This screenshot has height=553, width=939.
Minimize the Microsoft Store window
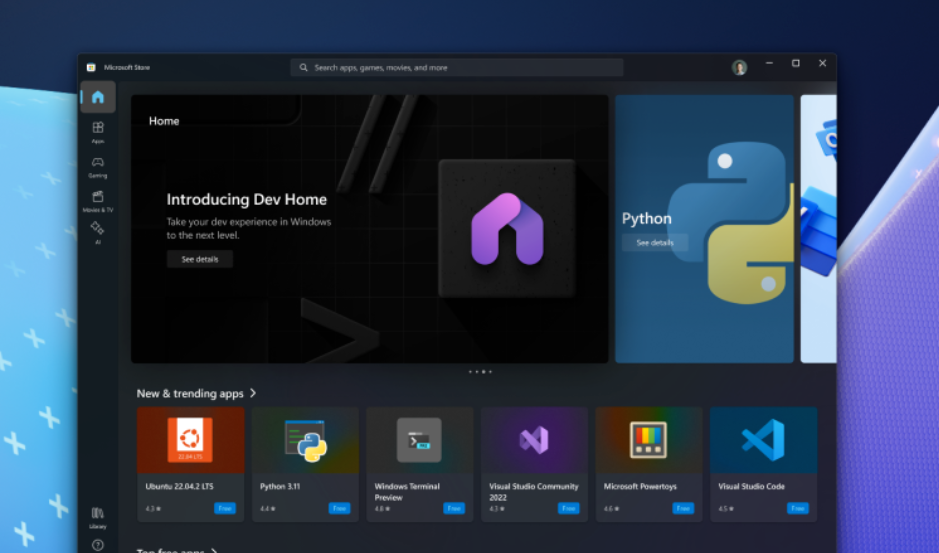tap(769, 63)
